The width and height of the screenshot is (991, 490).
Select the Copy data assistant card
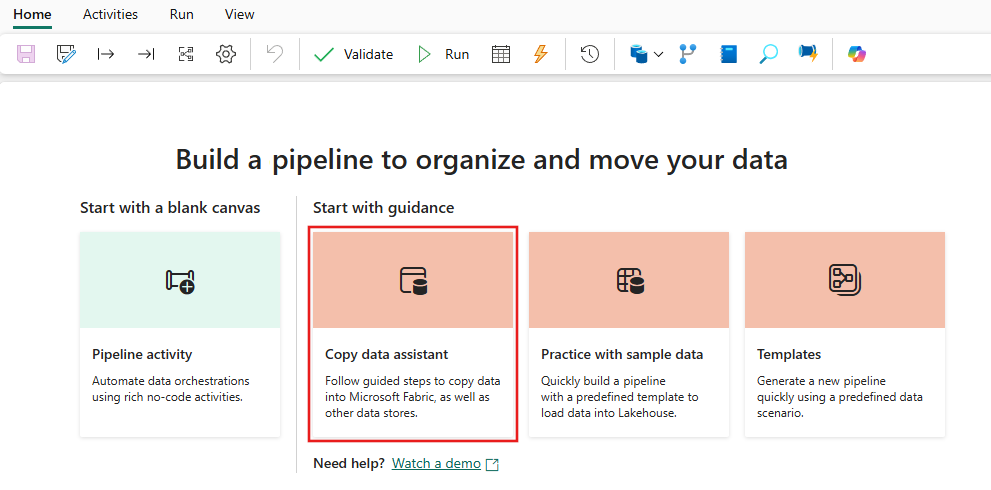pyautogui.click(x=413, y=333)
